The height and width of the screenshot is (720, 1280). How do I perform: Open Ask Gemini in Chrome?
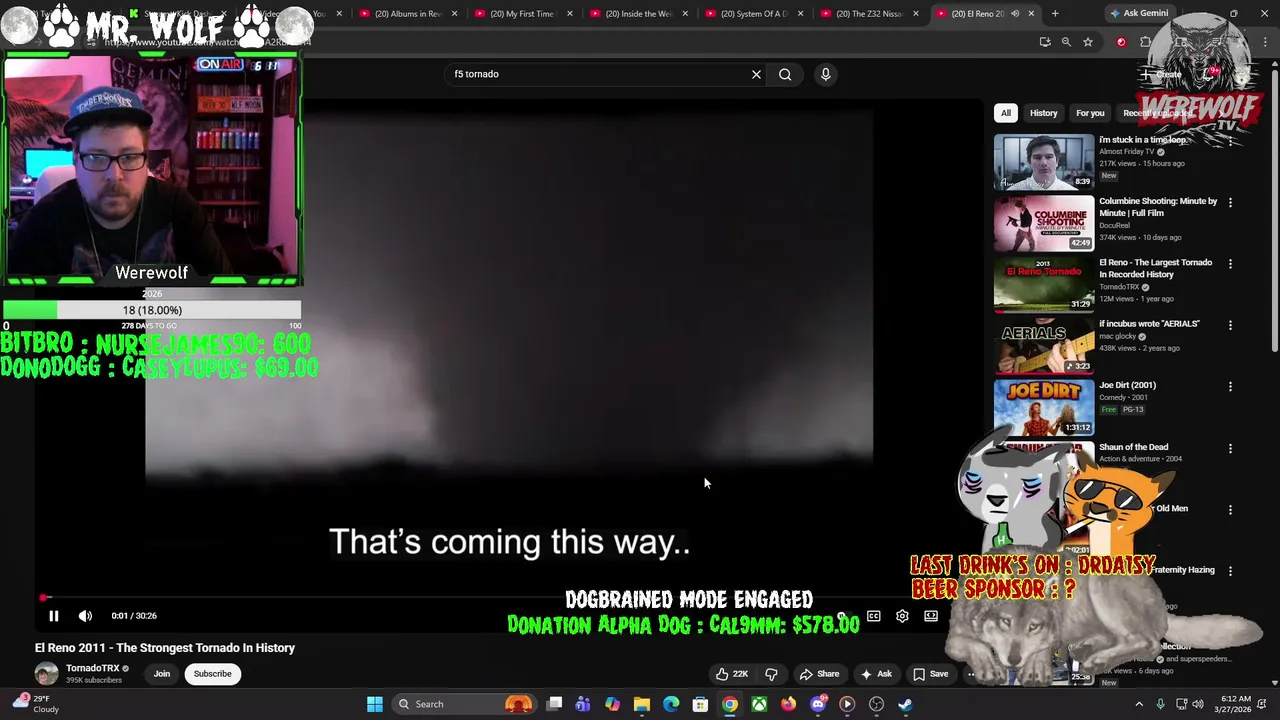coord(1139,14)
